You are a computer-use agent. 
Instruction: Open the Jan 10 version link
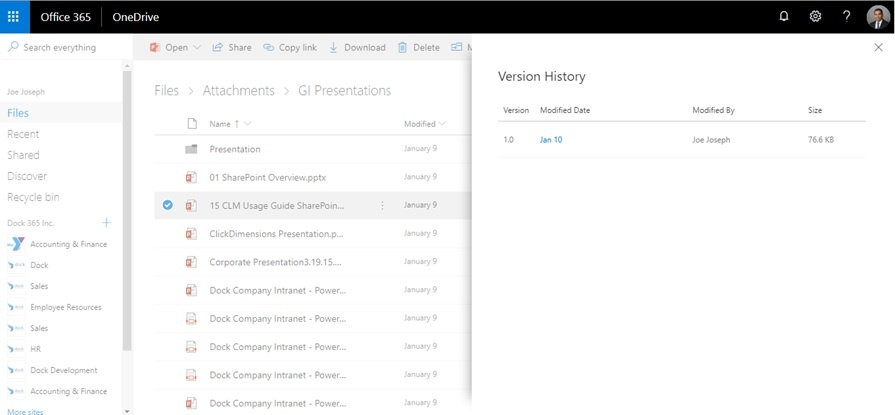551,140
